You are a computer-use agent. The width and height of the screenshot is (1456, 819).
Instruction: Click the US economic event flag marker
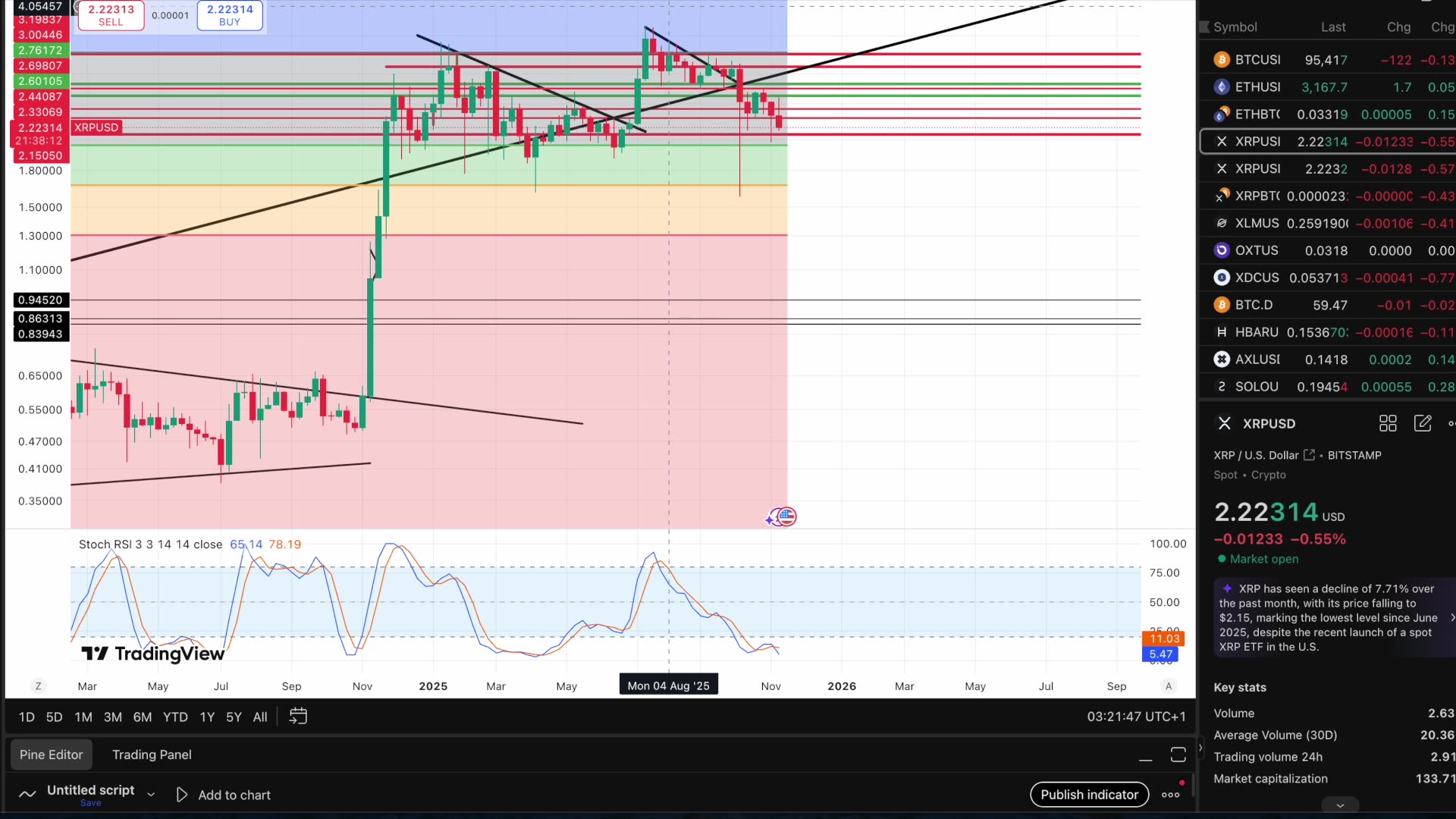click(786, 517)
